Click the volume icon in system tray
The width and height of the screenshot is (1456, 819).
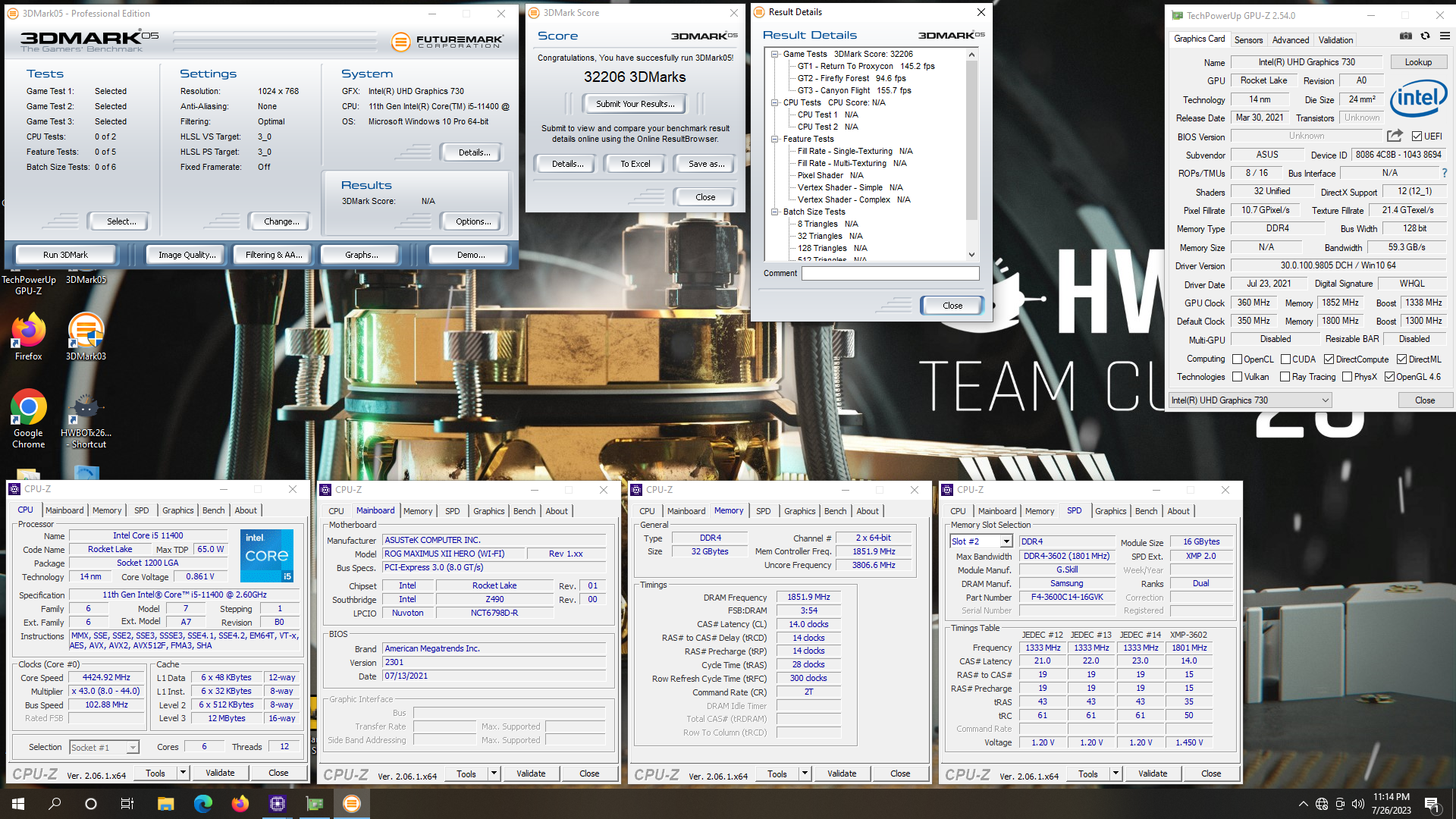point(1358,804)
